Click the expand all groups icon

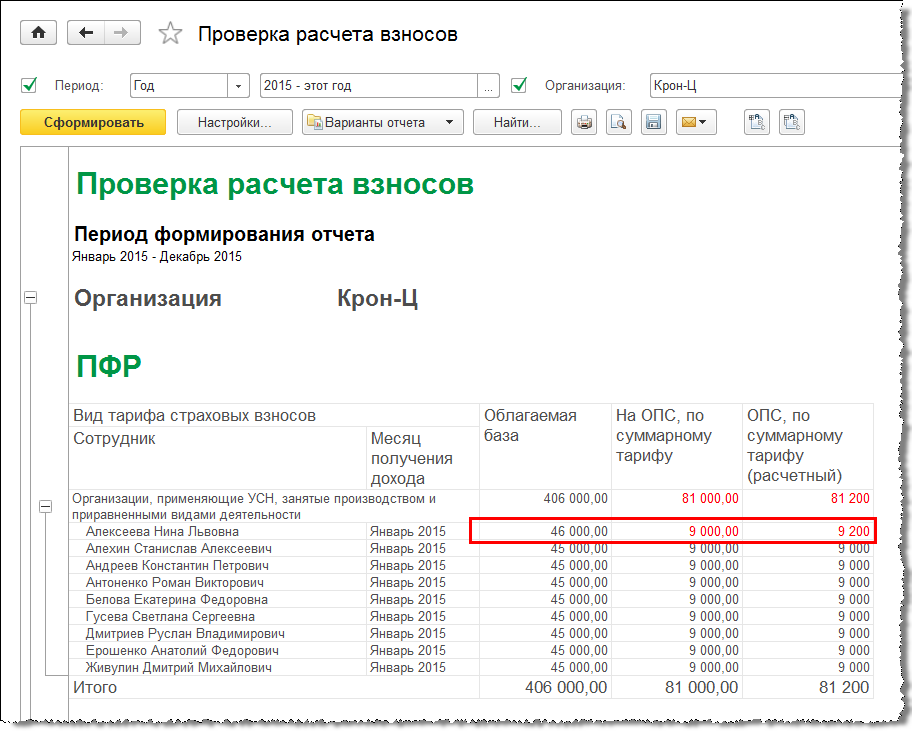(757, 123)
